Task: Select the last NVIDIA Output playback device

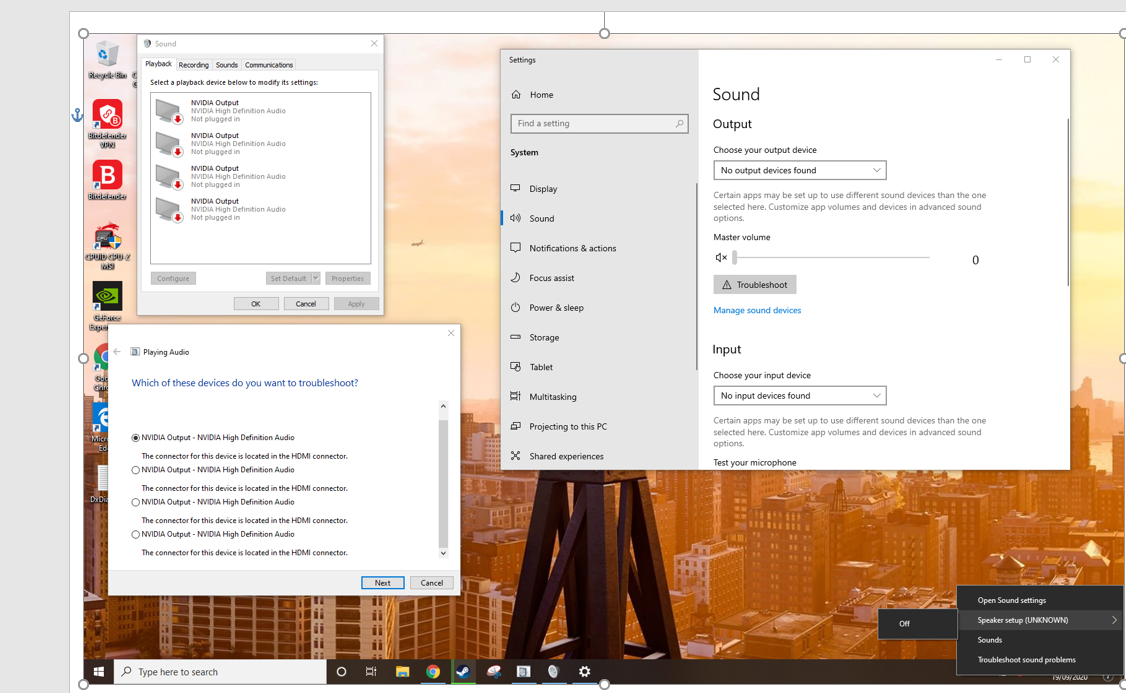Action: [x=260, y=209]
